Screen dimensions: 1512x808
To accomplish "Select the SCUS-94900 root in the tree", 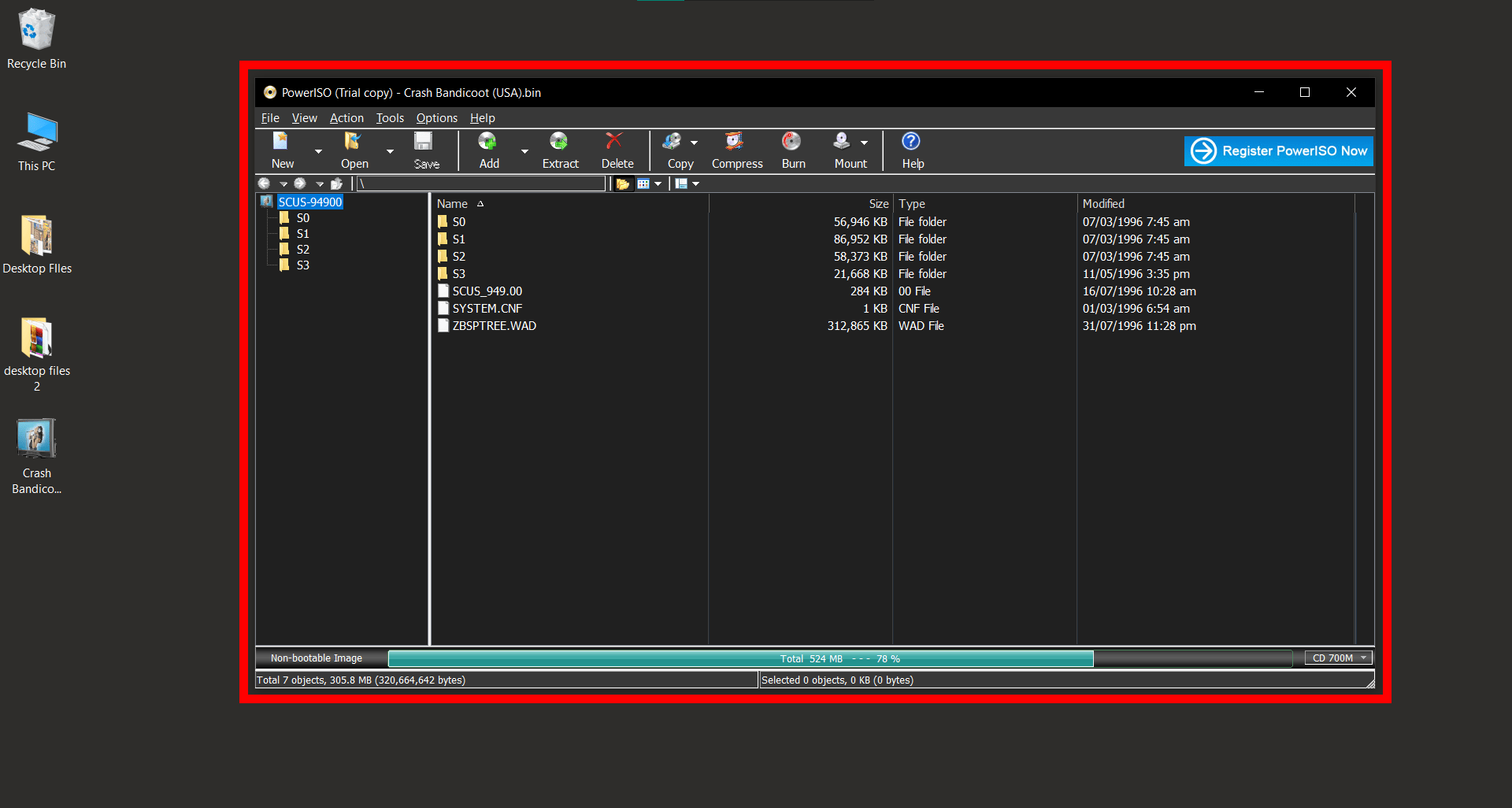I will [309, 202].
